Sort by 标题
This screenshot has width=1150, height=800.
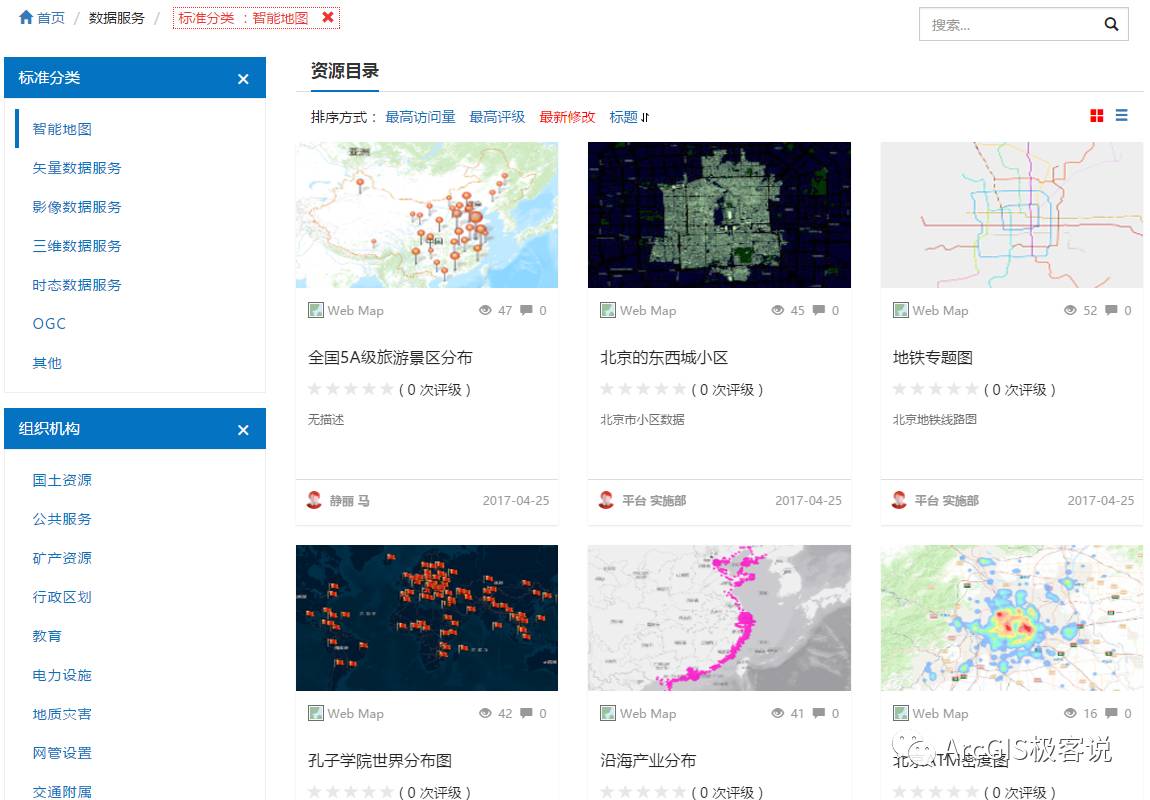click(623, 117)
